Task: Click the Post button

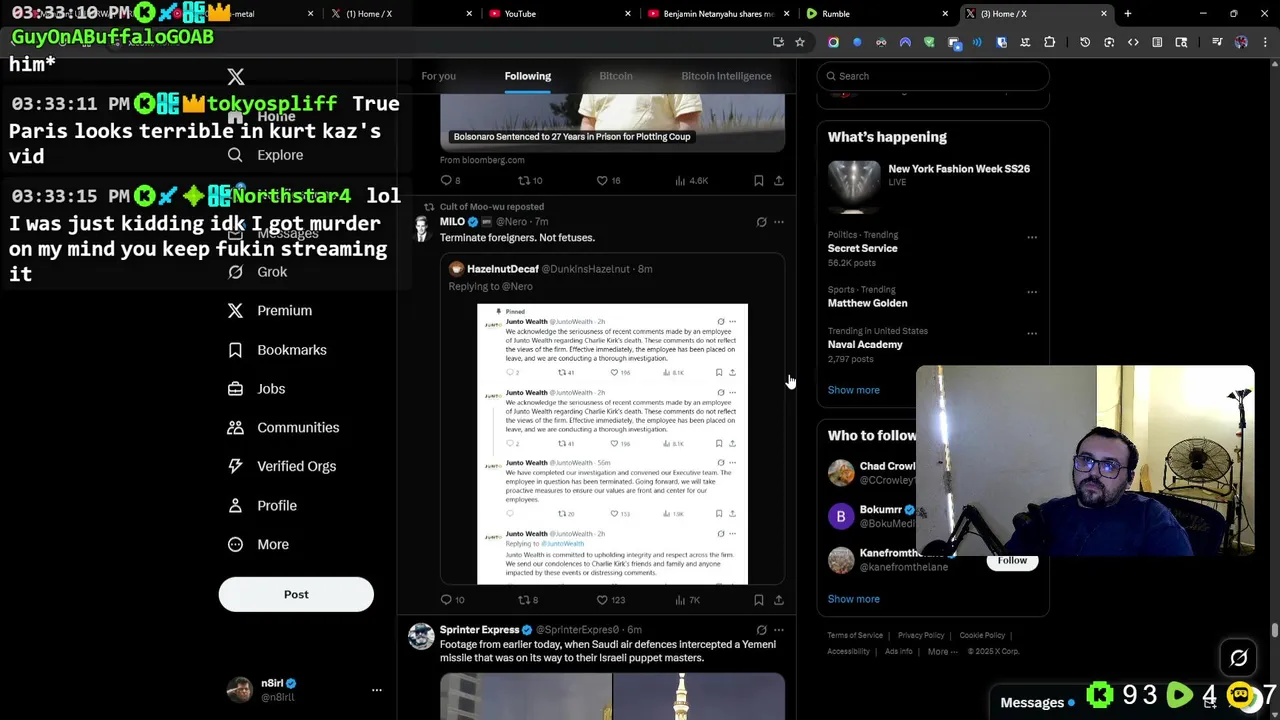Action: pos(296,595)
